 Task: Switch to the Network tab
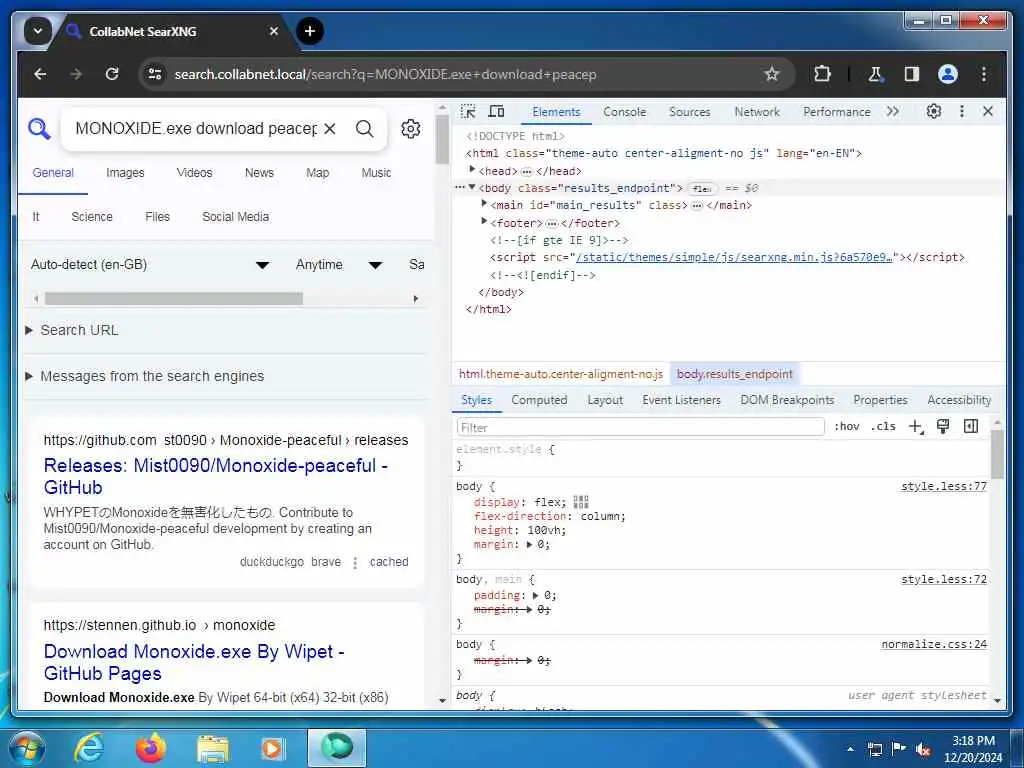pos(757,112)
